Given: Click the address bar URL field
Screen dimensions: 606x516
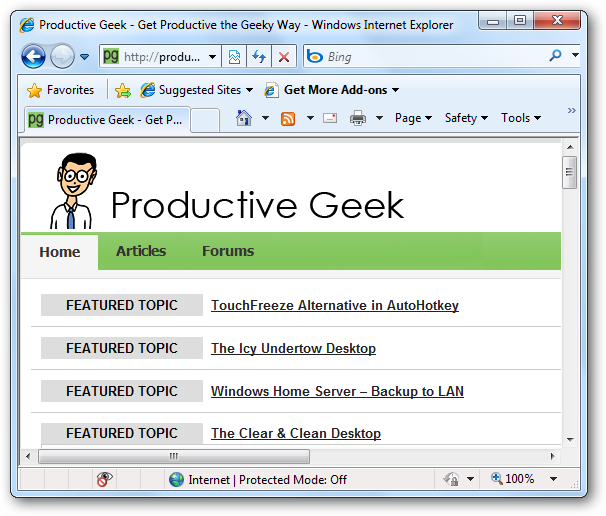Looking at the screenshot, I should click(x=162, y=57).
